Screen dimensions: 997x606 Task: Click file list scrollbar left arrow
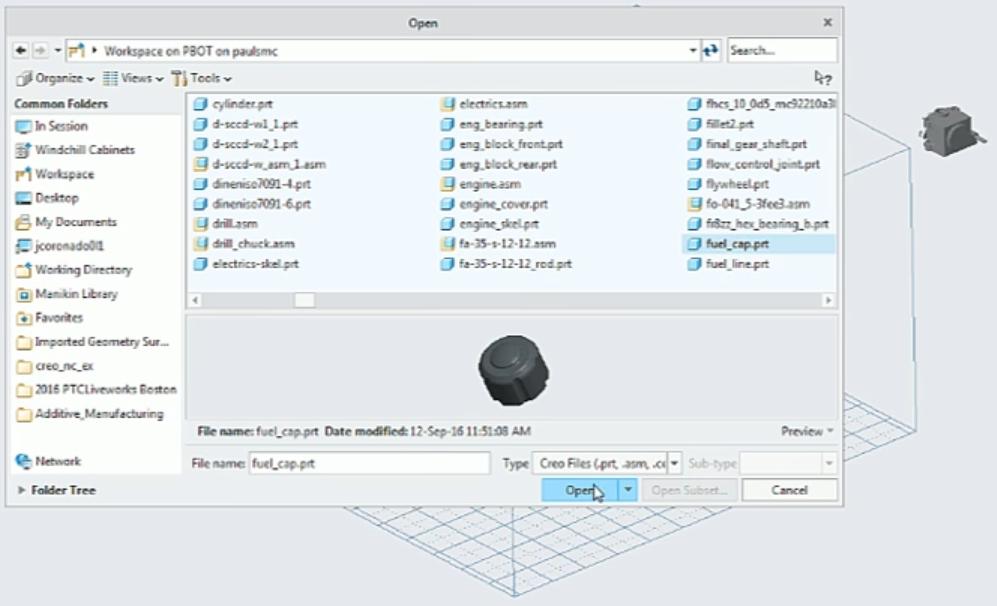195,300
